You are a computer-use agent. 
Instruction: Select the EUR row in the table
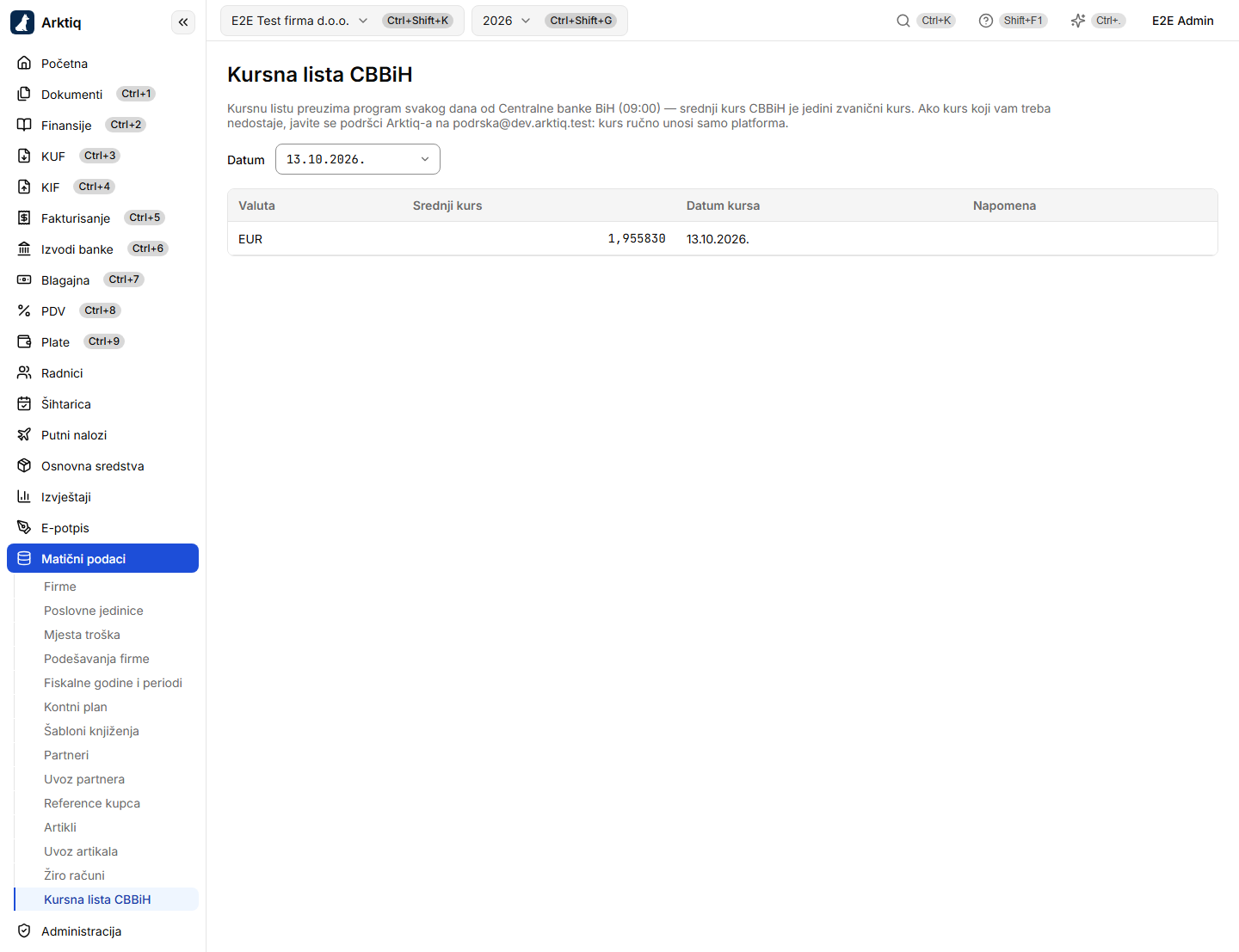tap(723, 239)
